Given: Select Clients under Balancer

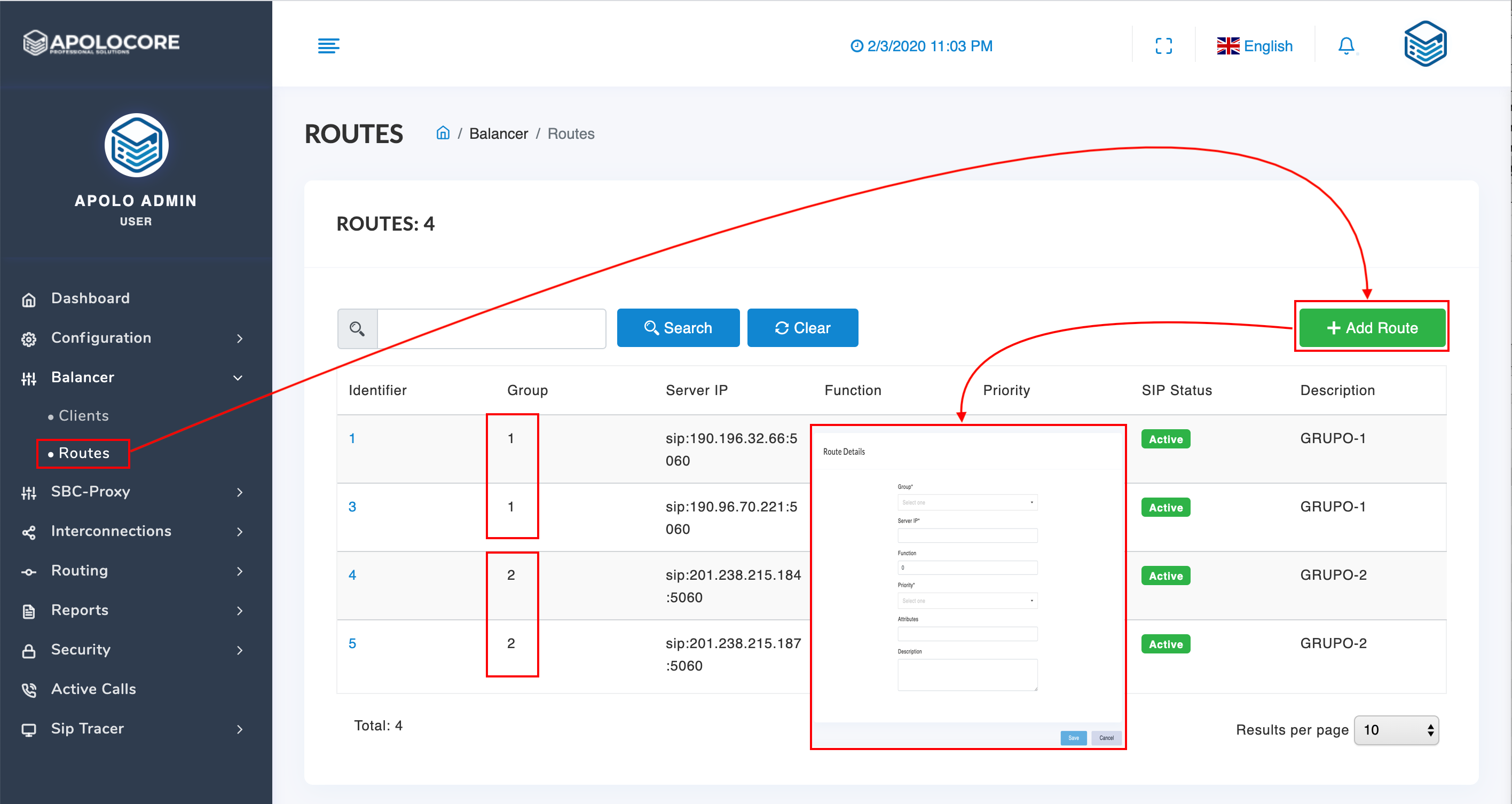Looking at the screenshot, I should click(x=83, y=415).
